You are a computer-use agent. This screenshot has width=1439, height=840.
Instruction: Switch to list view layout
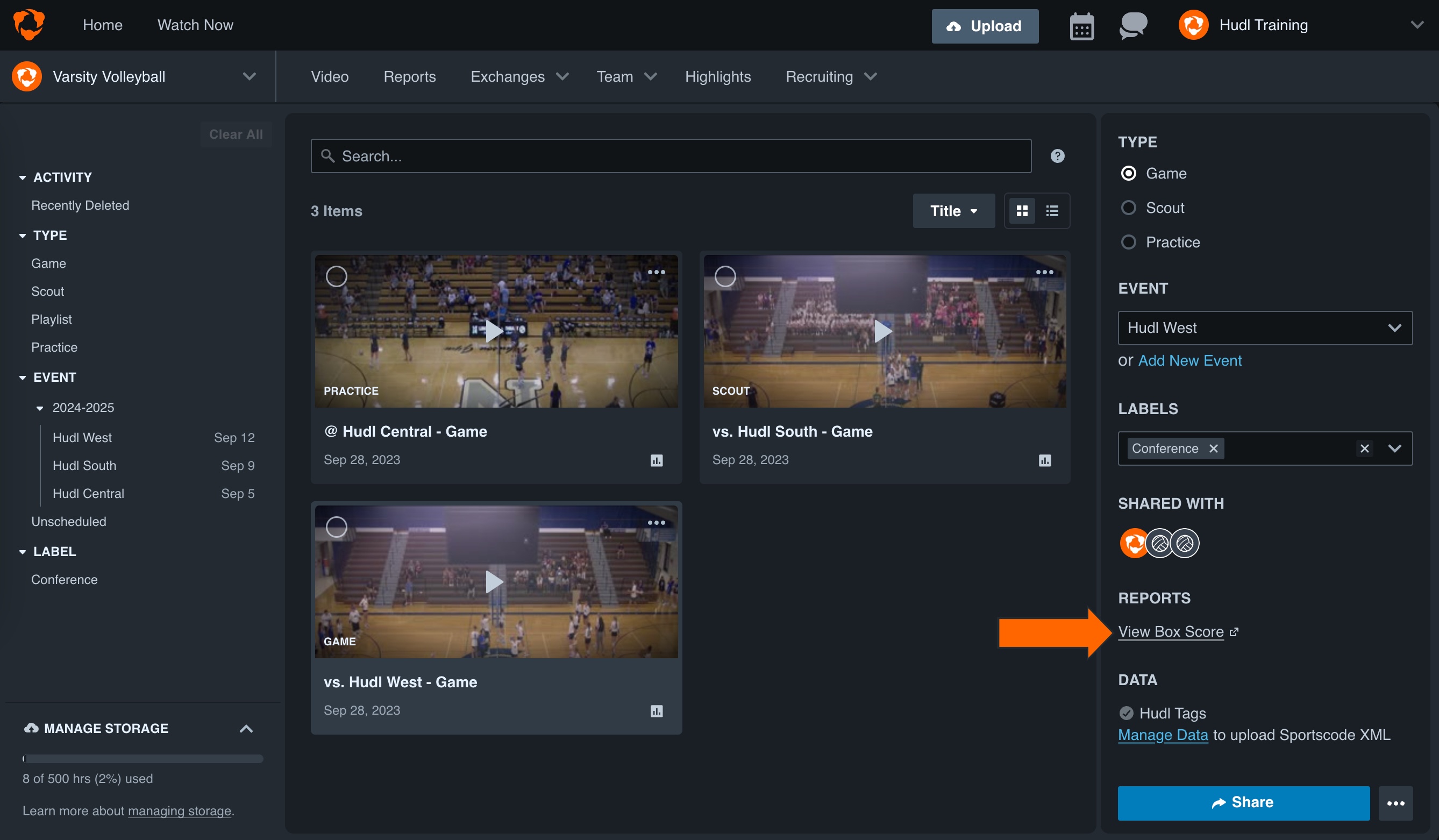[1052, 211]
